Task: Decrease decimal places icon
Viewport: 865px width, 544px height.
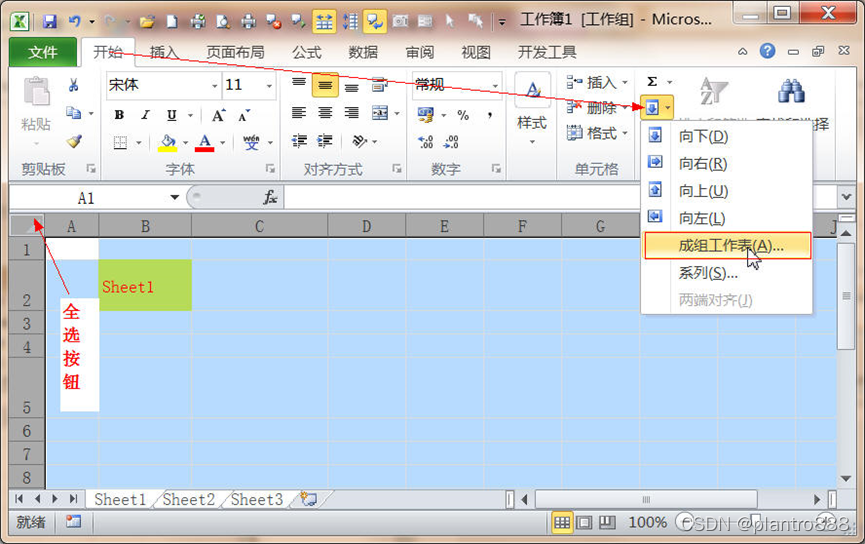Action: tap(451, 142)
